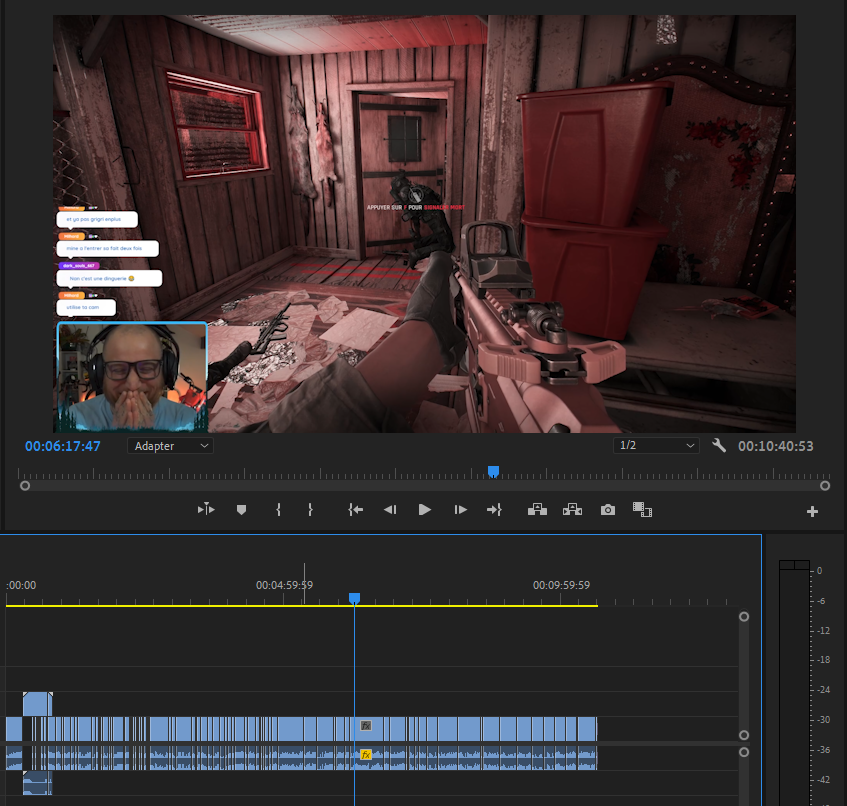Open the Adapter zoom level dropdown
The image size is (847, 806).
pos(170,446)
